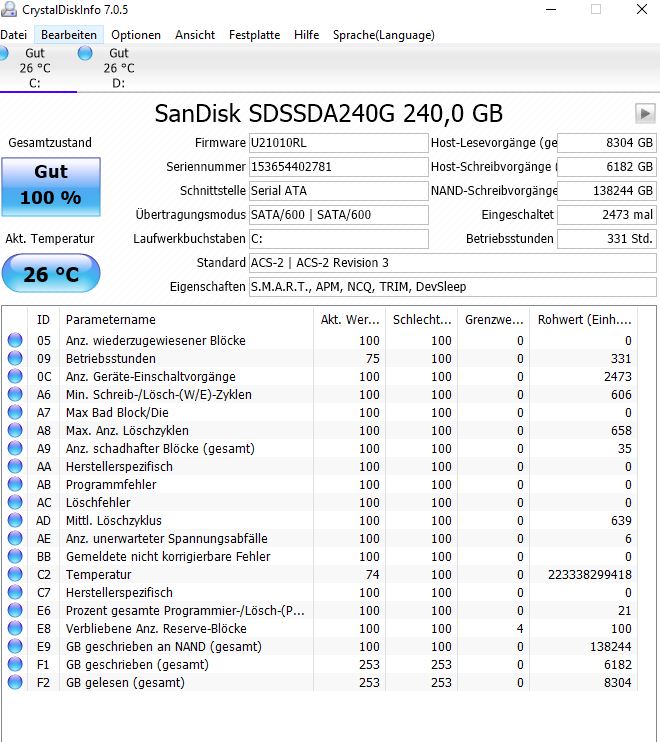Click the ID column header

(x=44, y=320)
